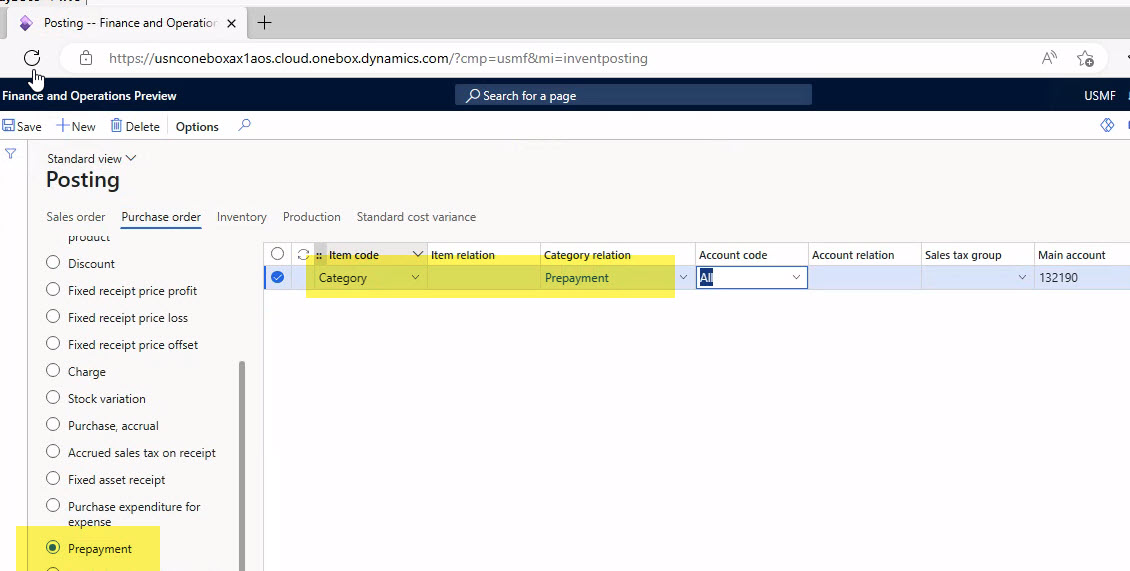Viewport: 1130px width, 571px height.
Task: Open the Account code dropdown
Action: point(797,278)
